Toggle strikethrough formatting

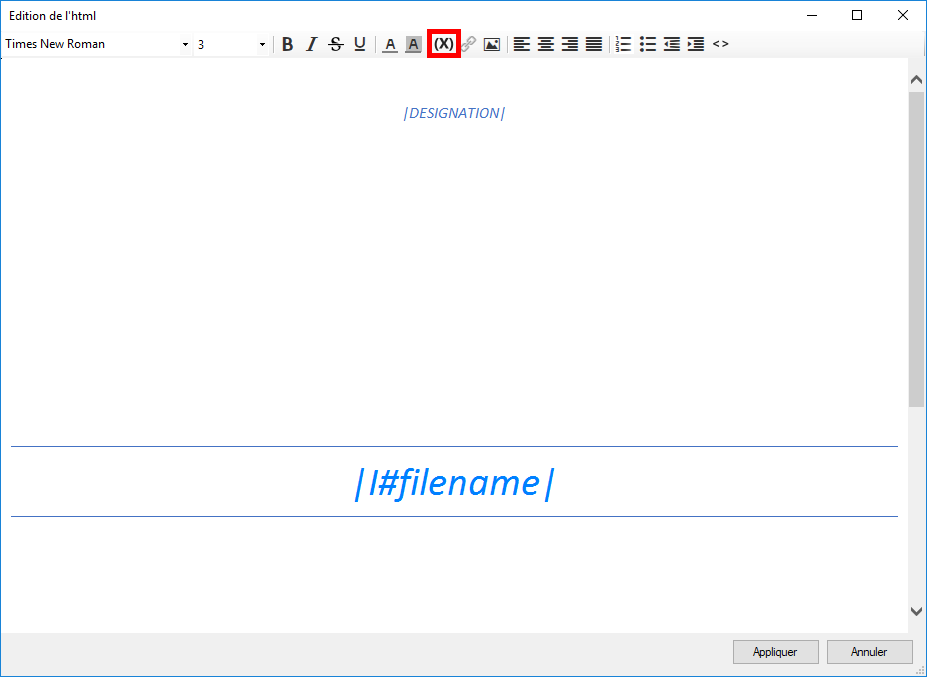[x=336, y=44]
